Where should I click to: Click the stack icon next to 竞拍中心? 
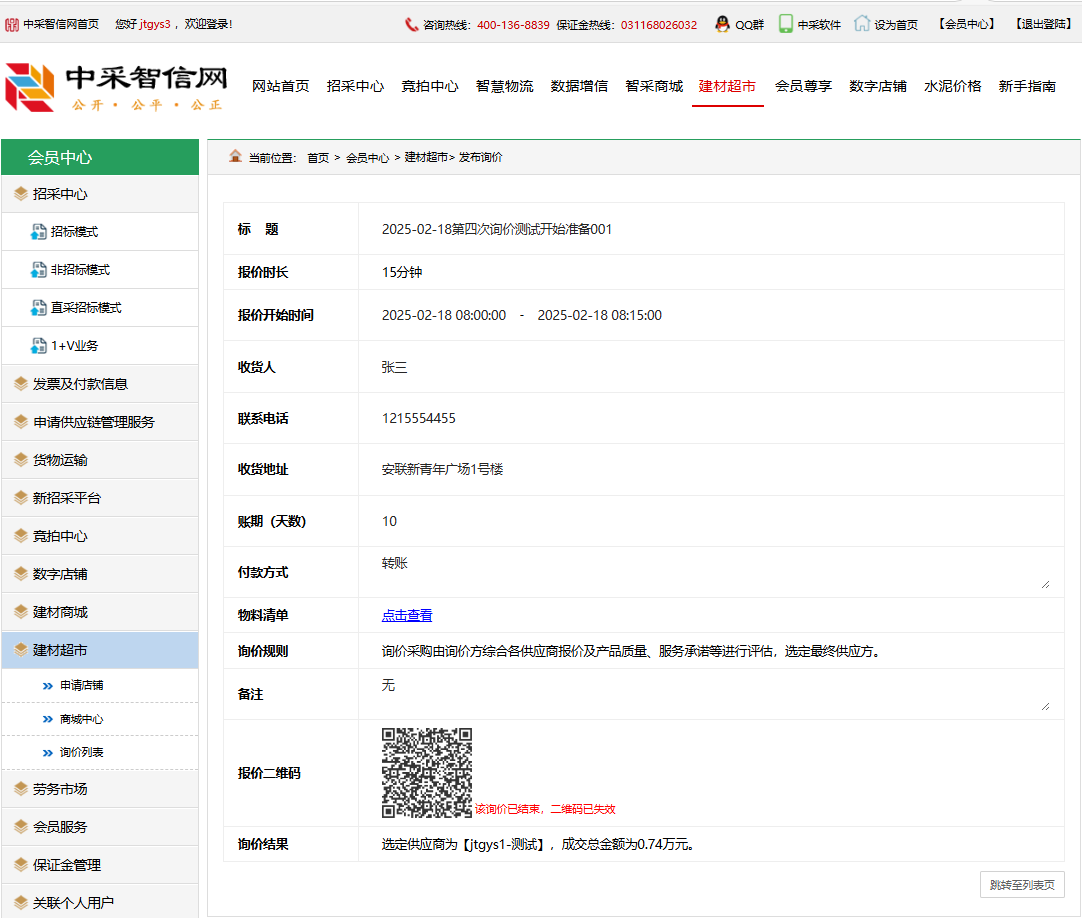[21, 536]
